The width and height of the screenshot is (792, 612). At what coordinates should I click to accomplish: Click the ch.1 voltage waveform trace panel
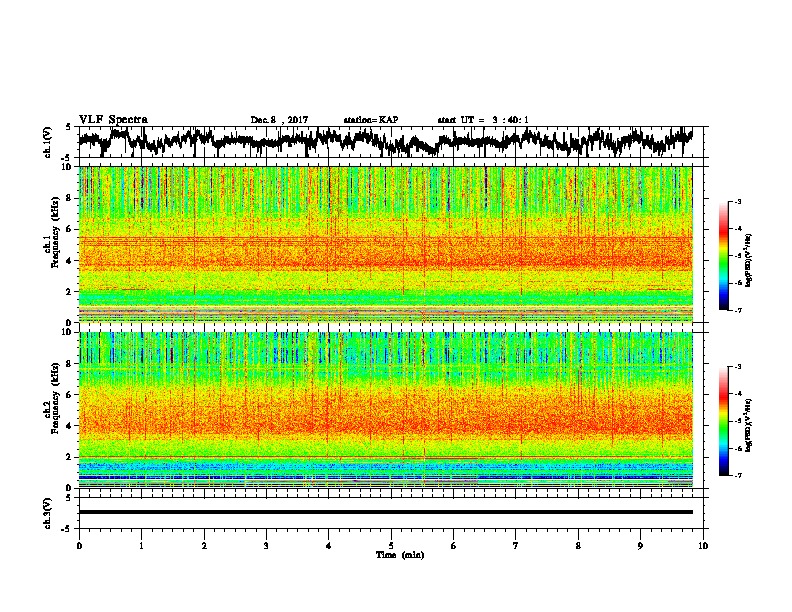pos(393,142)
